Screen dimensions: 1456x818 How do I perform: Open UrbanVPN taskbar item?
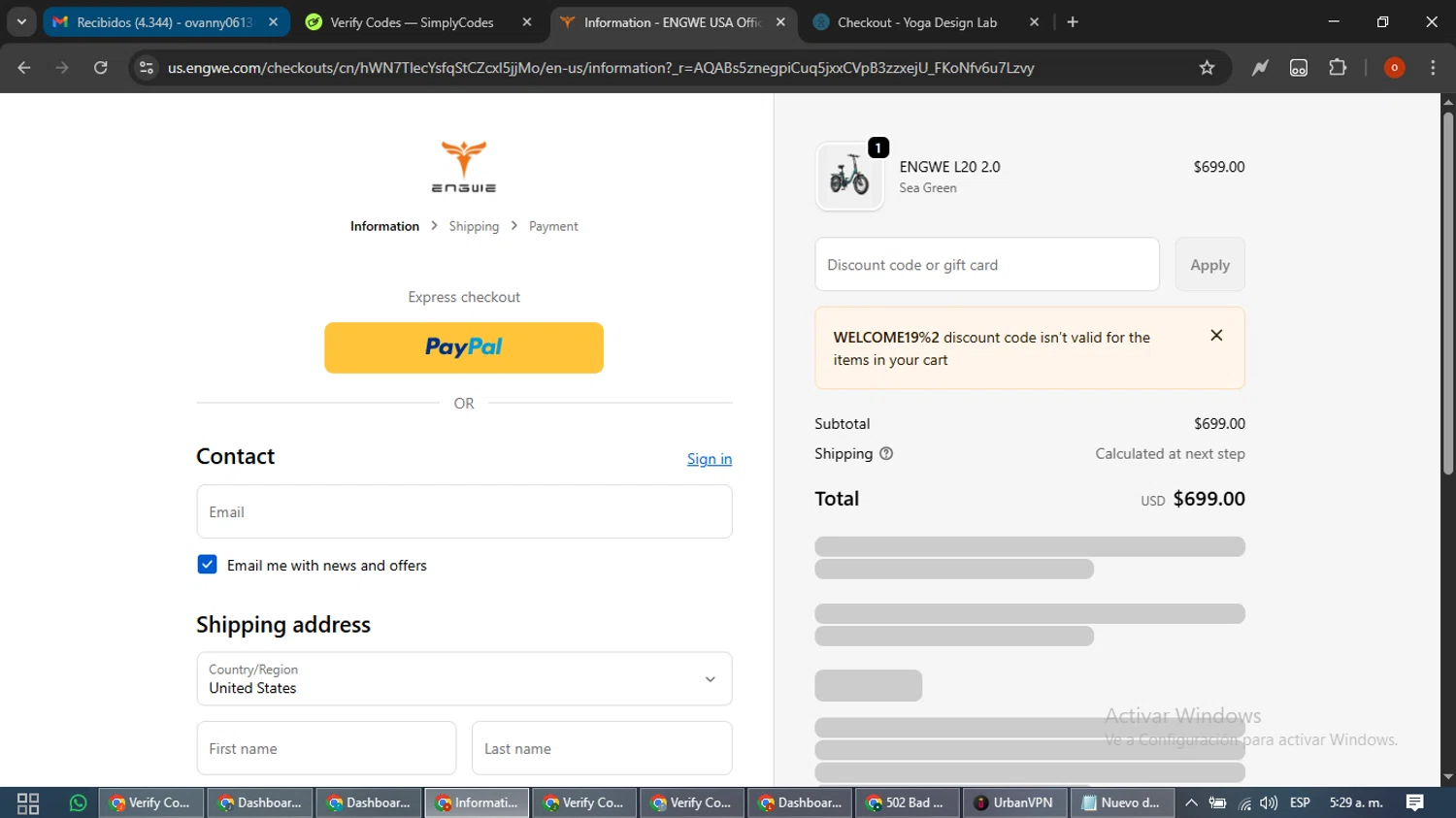coord(1014,802)
